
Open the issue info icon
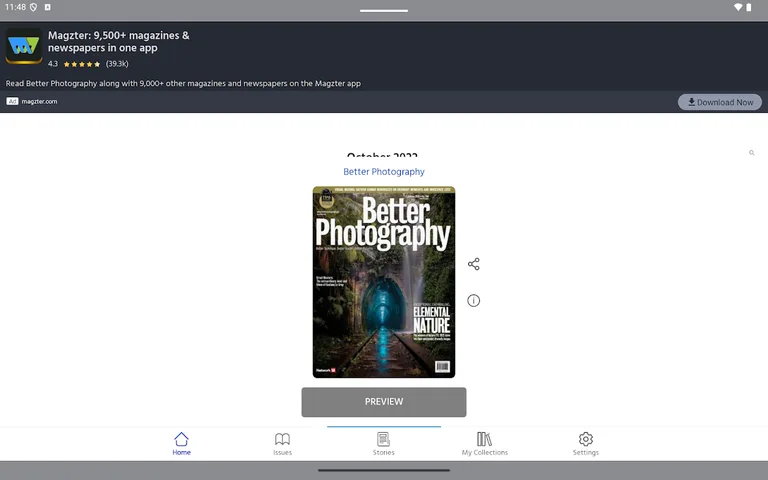click(473, 300)
